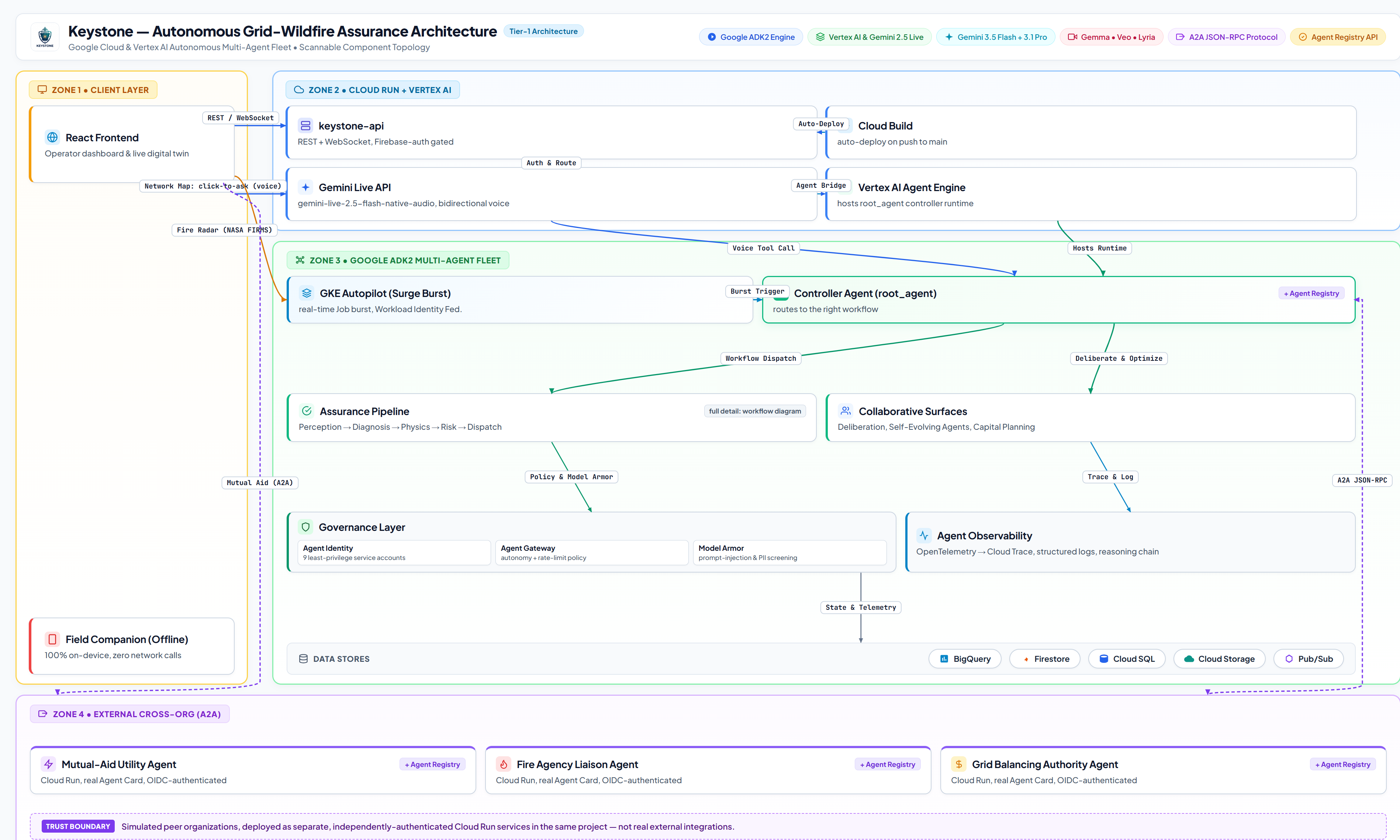Click the Auth & Route edge label

tap(551, 162)
